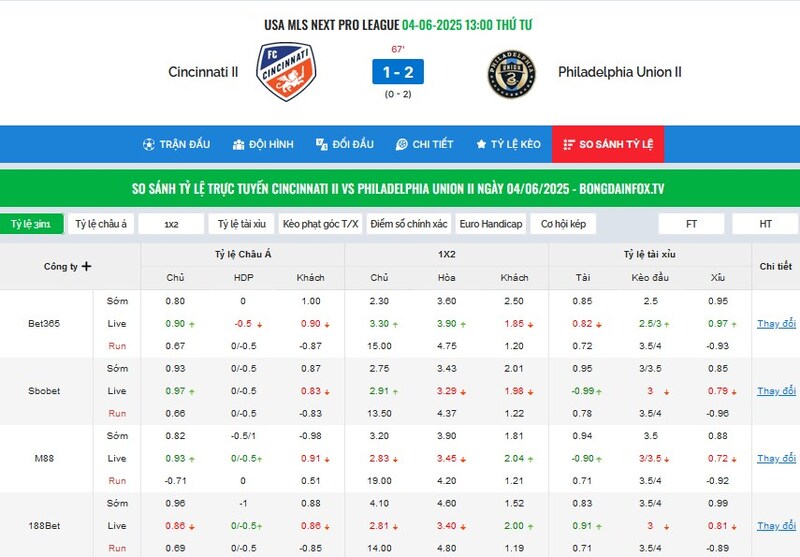Click 188Bet Sớm 1X2 home odds 4.10
The image size is (800, 557).
[x=379, y=503]
